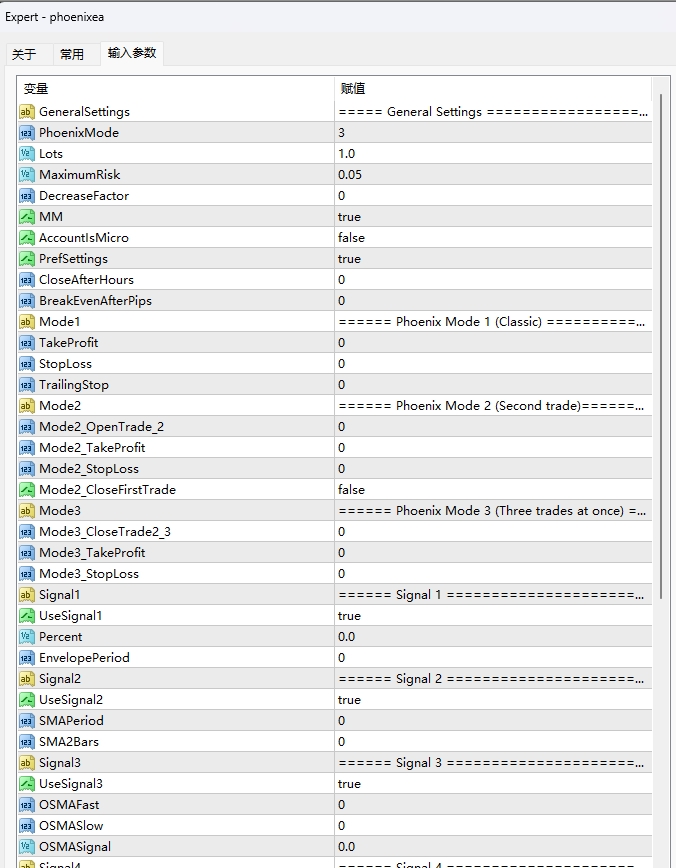This screenshot has height=868, width=676.
Task: Click the integer icon beside SMAPeriod
Action: click(27, 721)
